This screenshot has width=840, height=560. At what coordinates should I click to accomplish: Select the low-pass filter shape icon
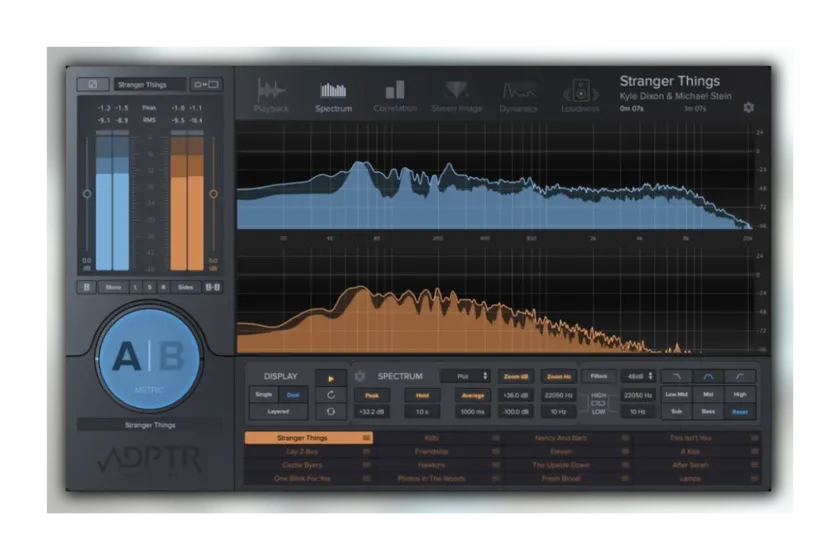point(677,377)
